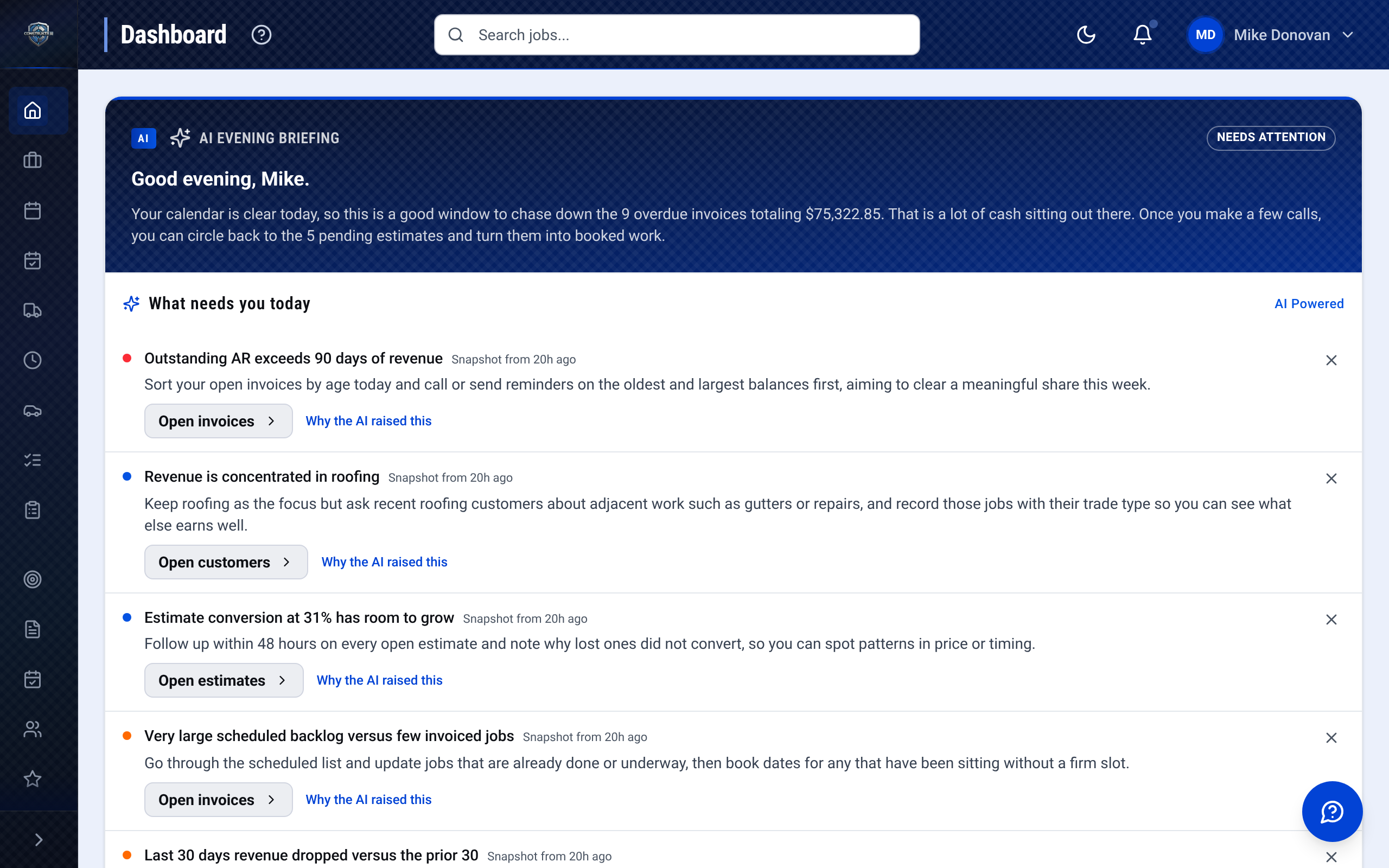
Task: Click the NEEDS ATTENTION badge
Action: click(1271, 138)
